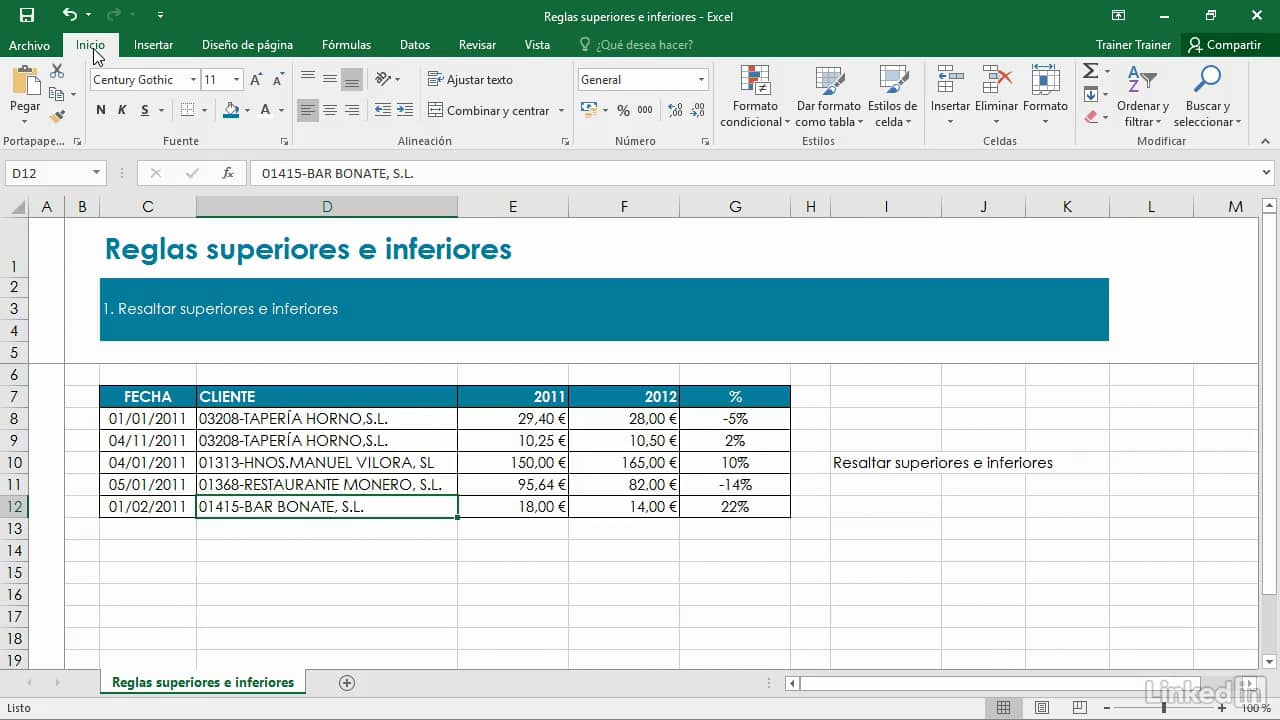Click the AutoSum sigma icon
1280x720 pixels.
coord(1090,71)
